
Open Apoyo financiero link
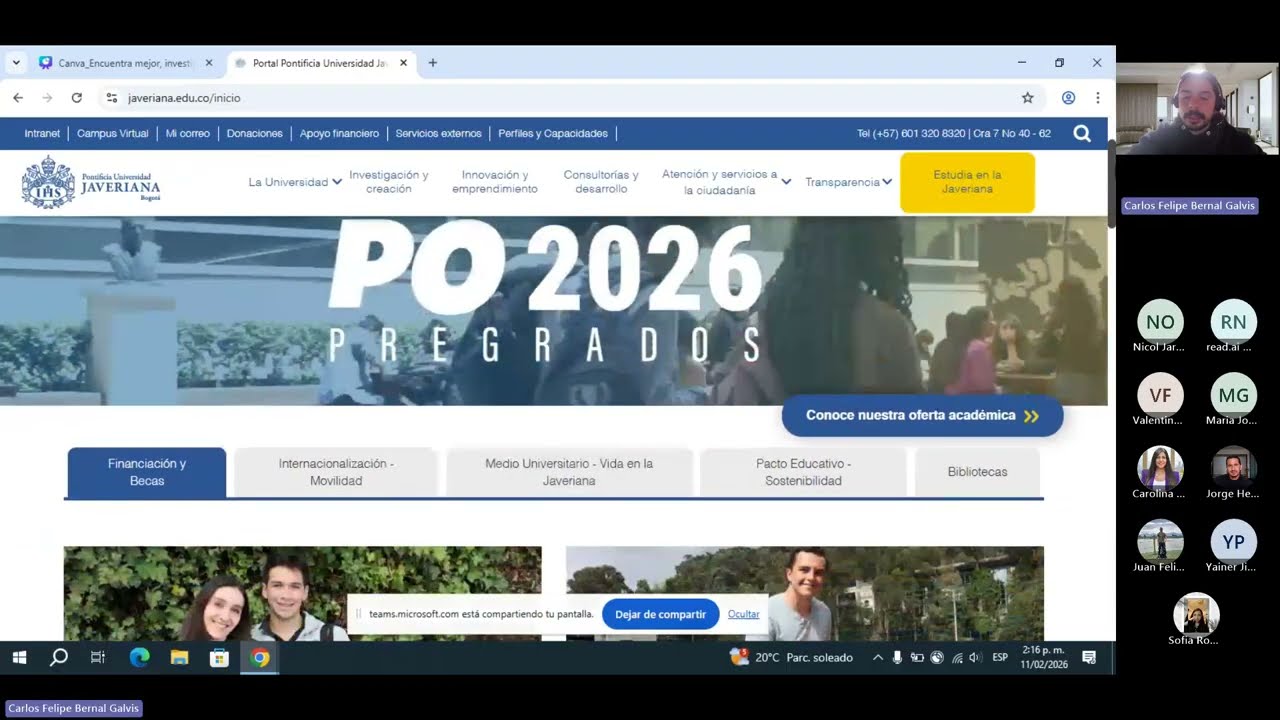click(339, 133)
